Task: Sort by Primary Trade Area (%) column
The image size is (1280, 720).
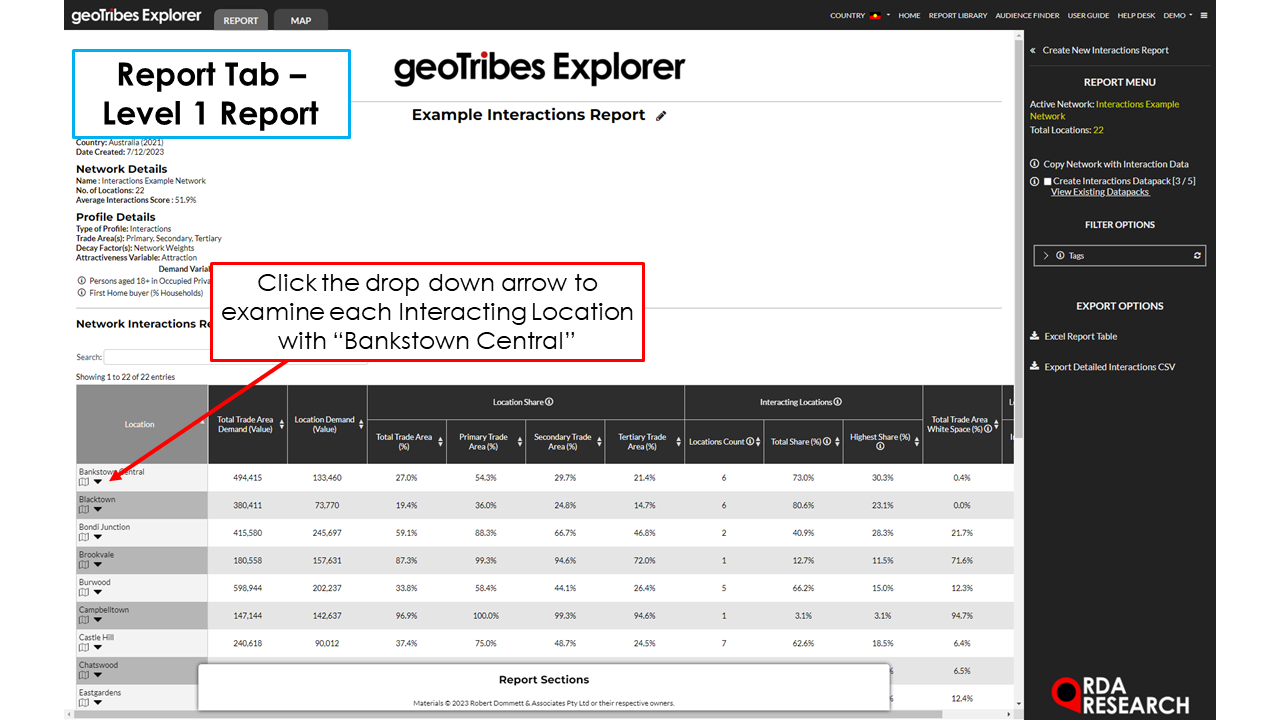Action: (x=485, y=441)
